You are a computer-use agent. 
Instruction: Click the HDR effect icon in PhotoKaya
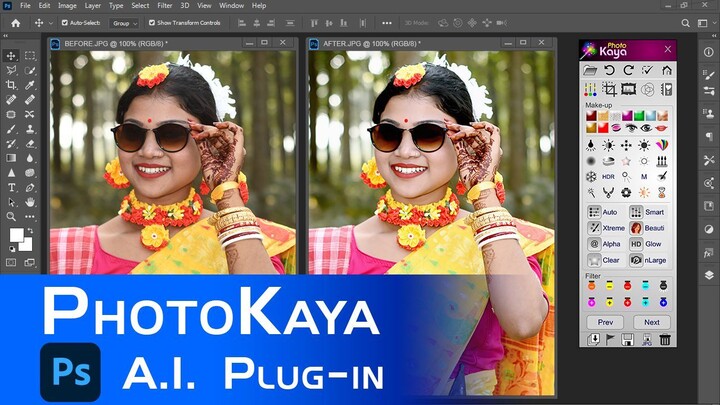tap(608, 176)
